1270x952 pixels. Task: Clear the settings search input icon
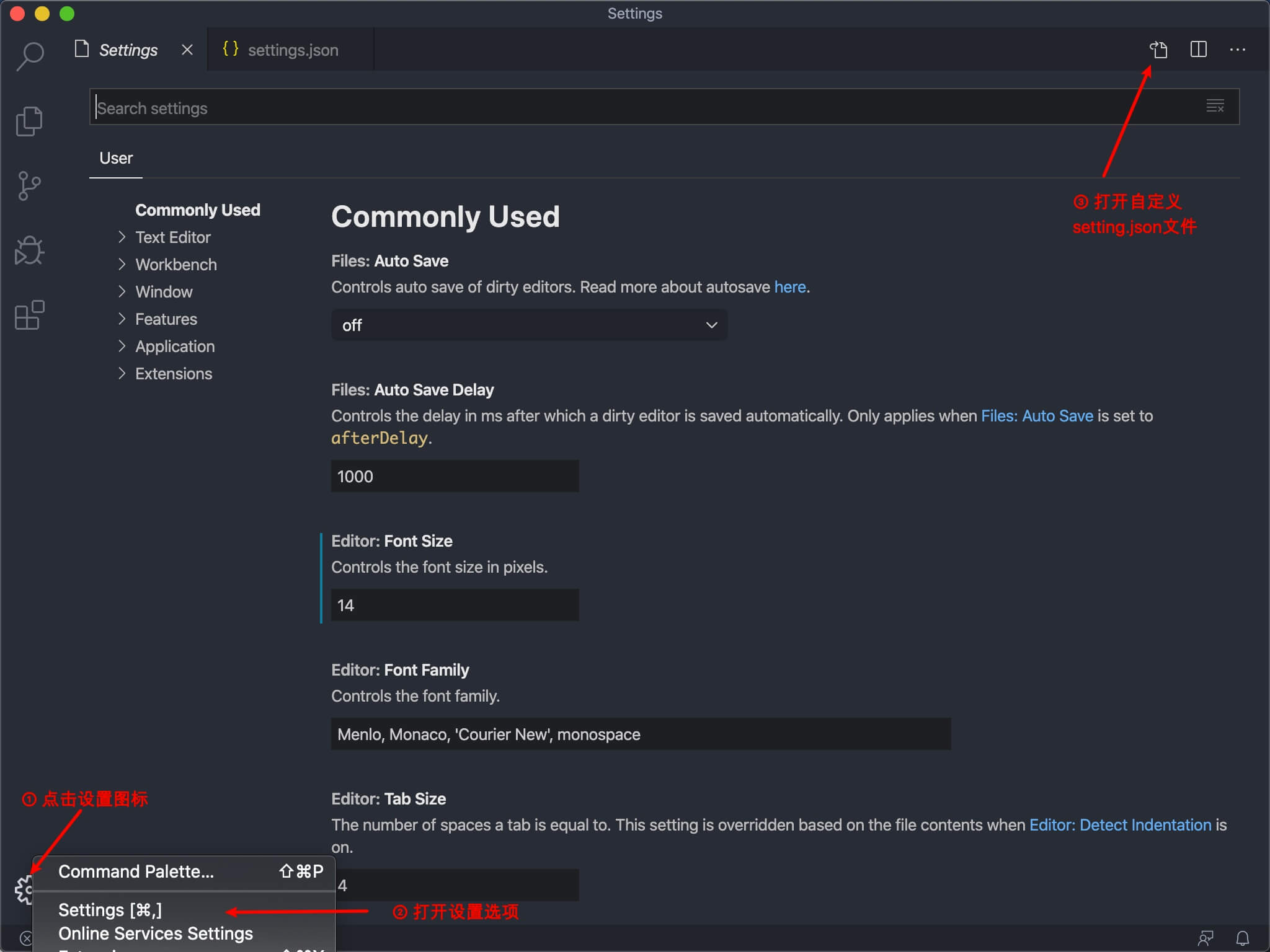[1215, 107]
